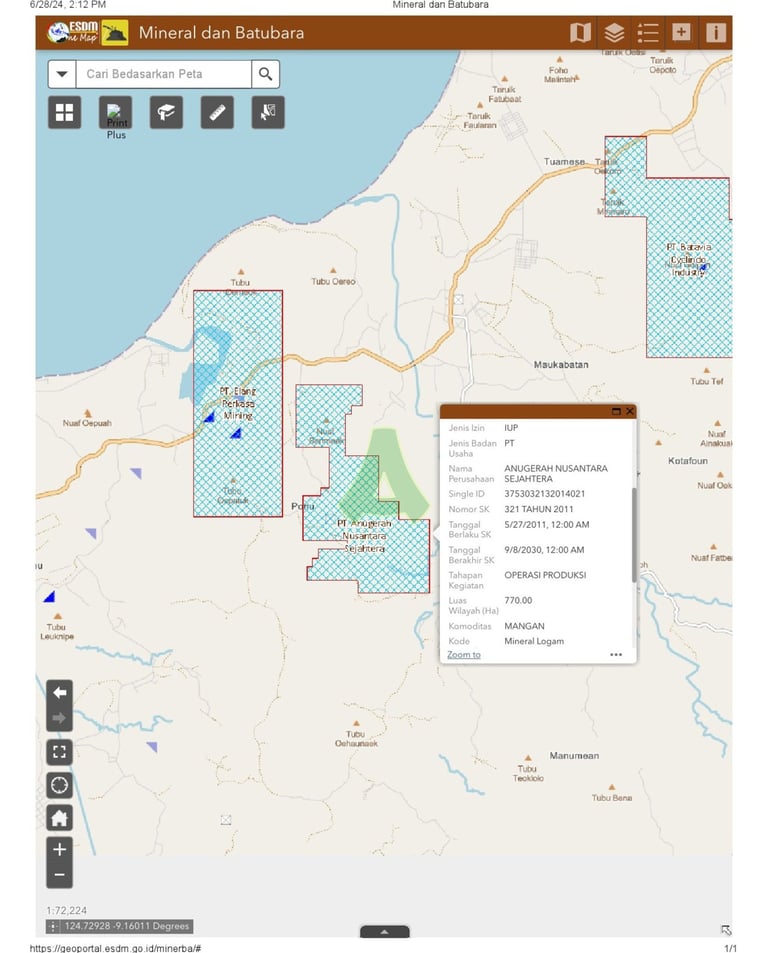Select the ANUGERAH NUSANTARA SEJAHTERA name text

pyautogui.click(x=555, y=473)
